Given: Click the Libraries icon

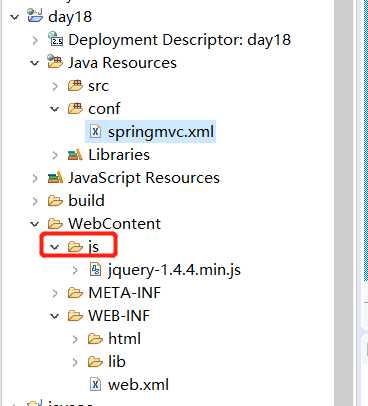Looking at the screenshot, I should click(x=75, y=155).
